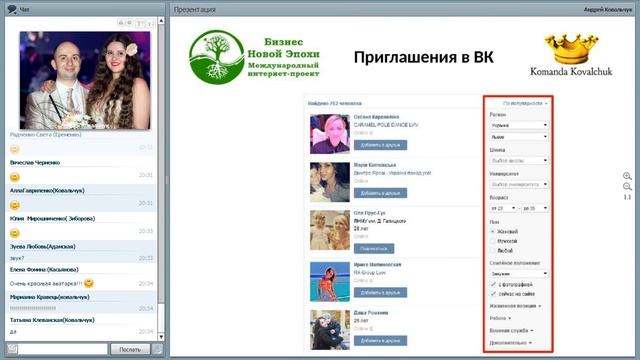Click 'Зуева Любовь(Адамская)' name in chat
The height and width of the screenshot is (360, 640).
(43, 247)
